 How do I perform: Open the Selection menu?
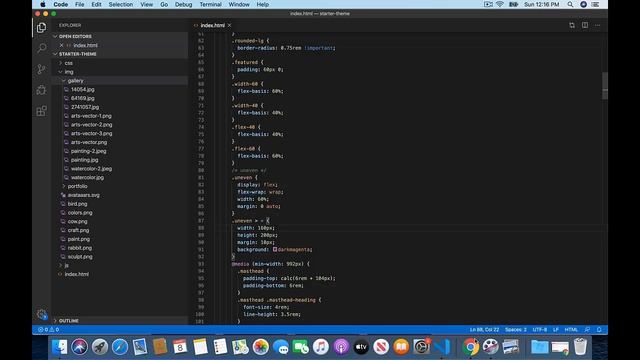point(121,4)
